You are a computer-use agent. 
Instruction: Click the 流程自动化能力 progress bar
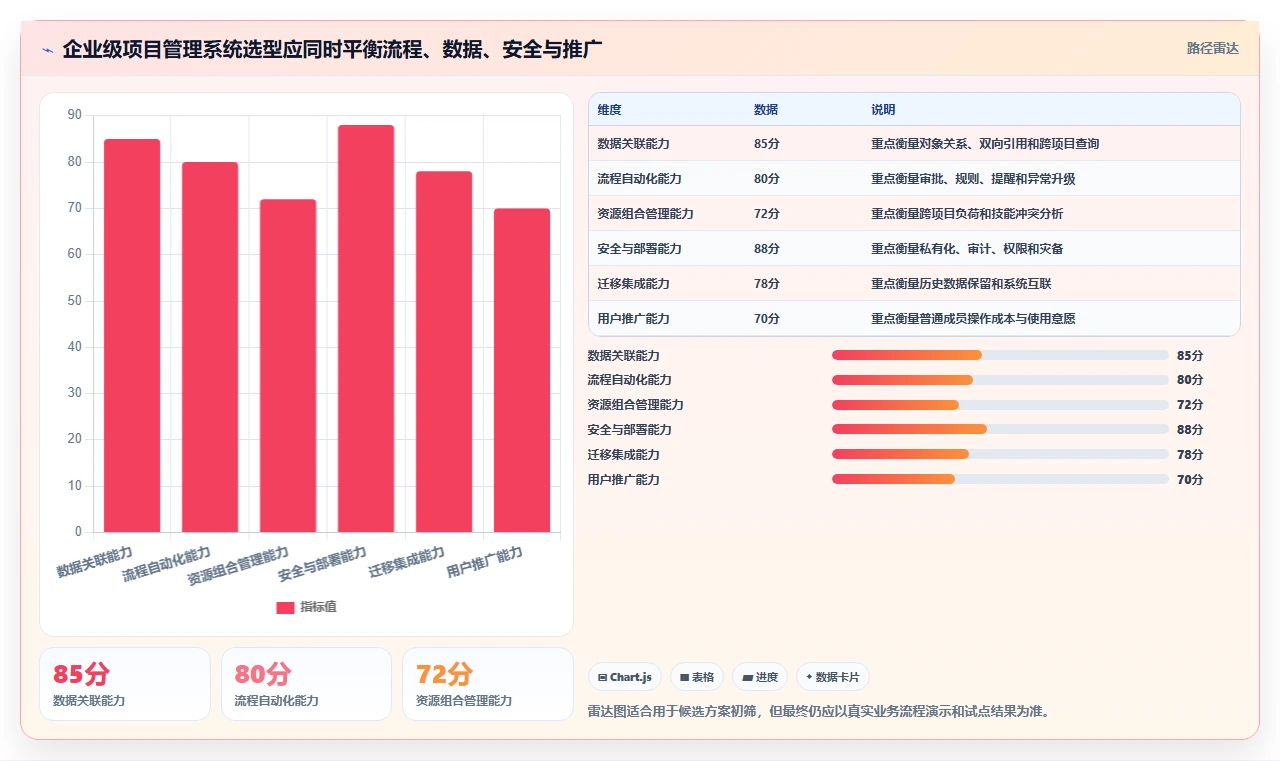tap(1000, 380)
